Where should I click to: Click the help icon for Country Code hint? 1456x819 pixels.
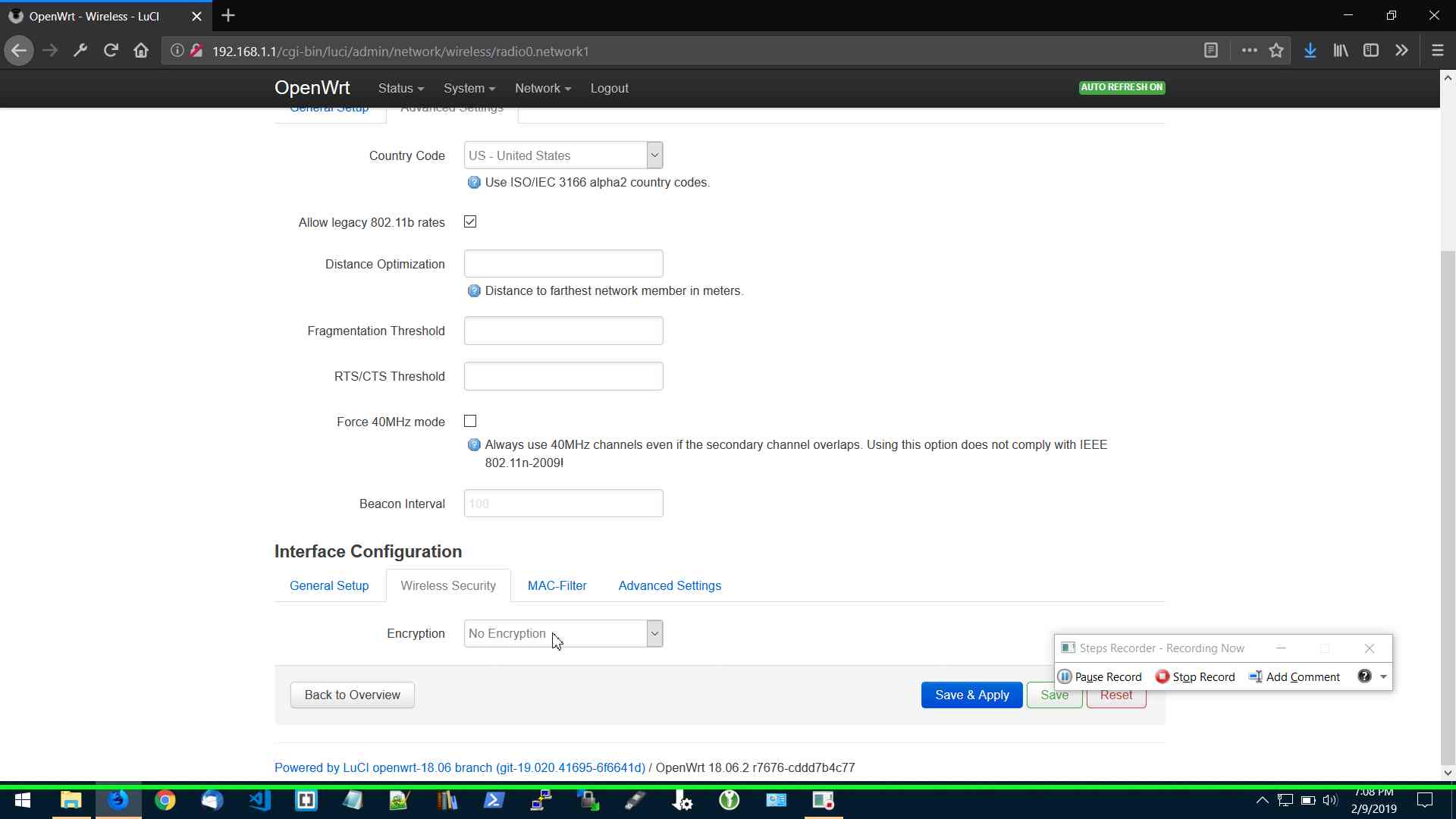pyautogui.click(x=474, y=183)
